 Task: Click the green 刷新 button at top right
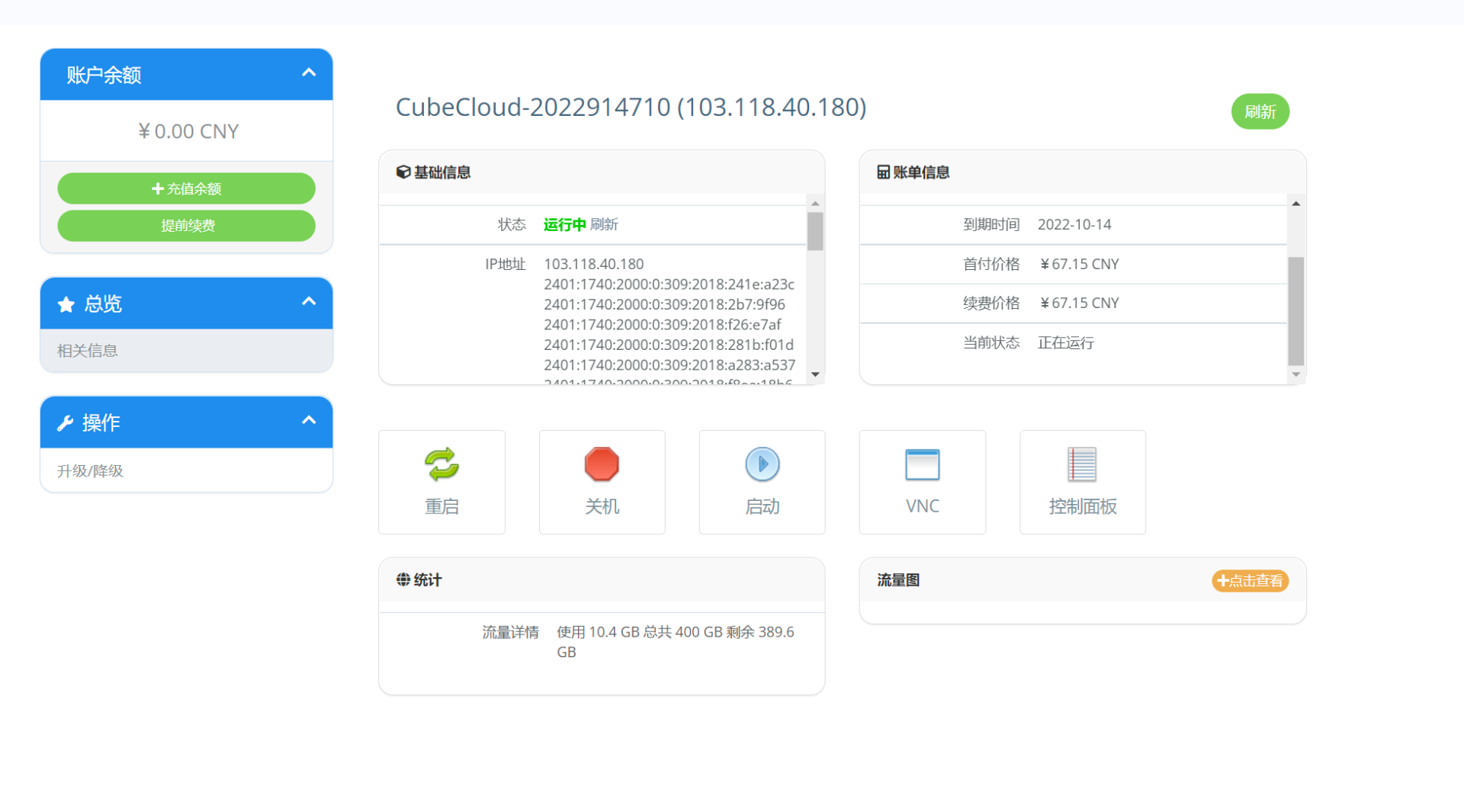(1260, 112)
